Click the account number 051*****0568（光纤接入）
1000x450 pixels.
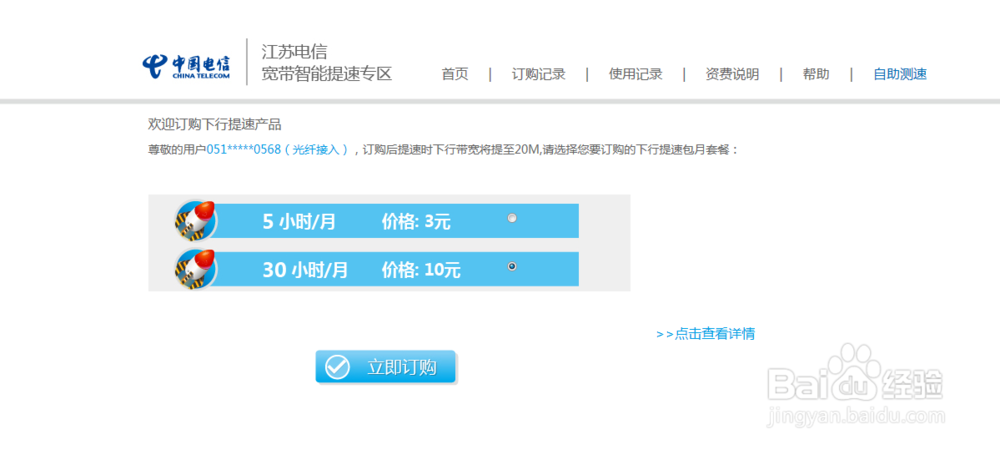coord(279,150)
